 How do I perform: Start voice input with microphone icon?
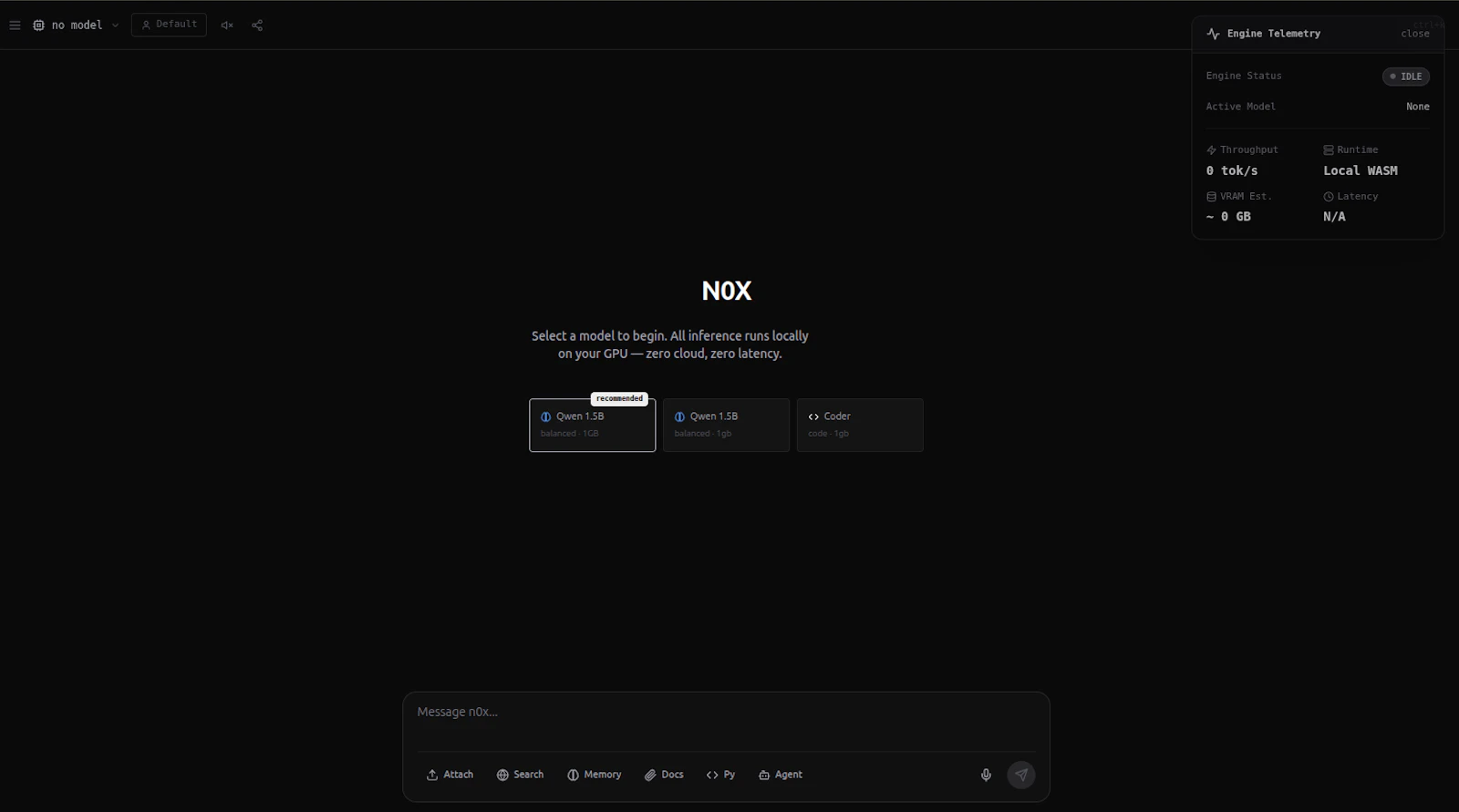986,775
